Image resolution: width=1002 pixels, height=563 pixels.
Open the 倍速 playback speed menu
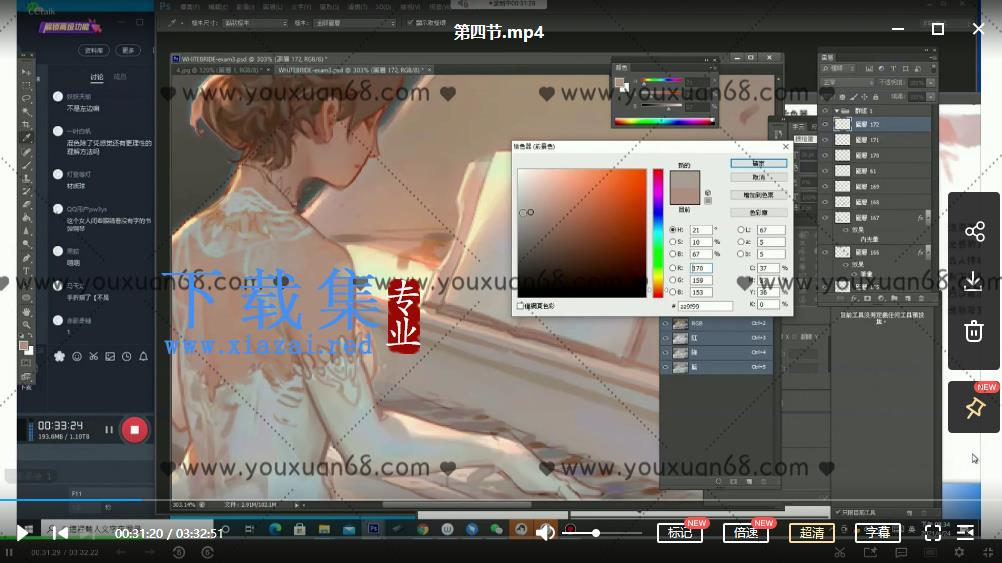pyautogui.click(x=746, y=533)
